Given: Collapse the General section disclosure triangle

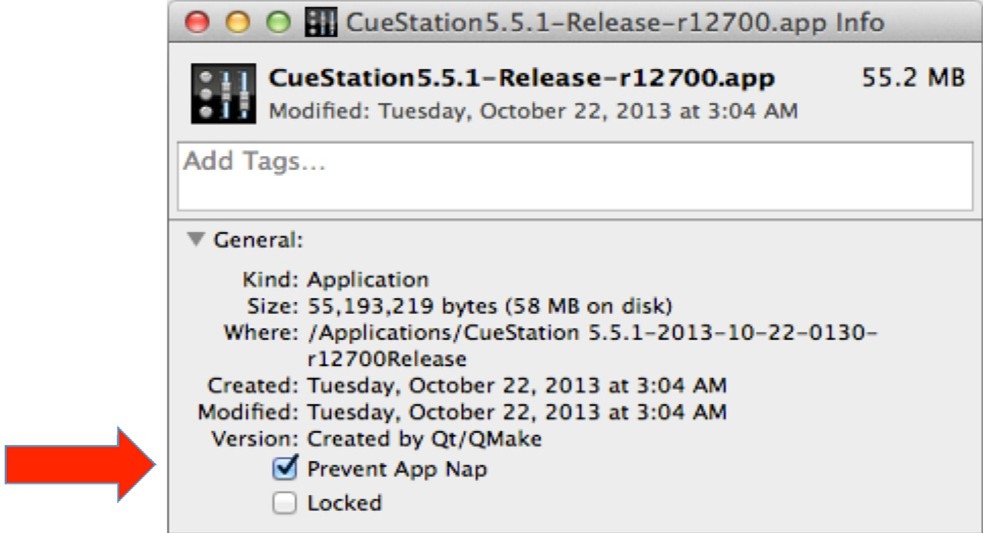Looking at the screenshot, I should pyautogui.click(x=194, y=240).
